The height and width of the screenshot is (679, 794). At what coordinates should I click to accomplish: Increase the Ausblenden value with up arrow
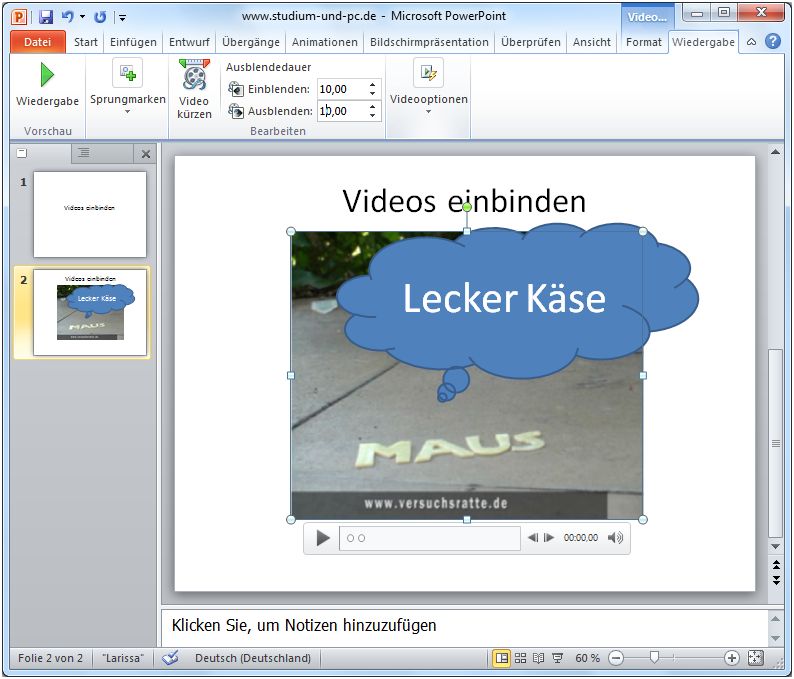click(373, 106)
